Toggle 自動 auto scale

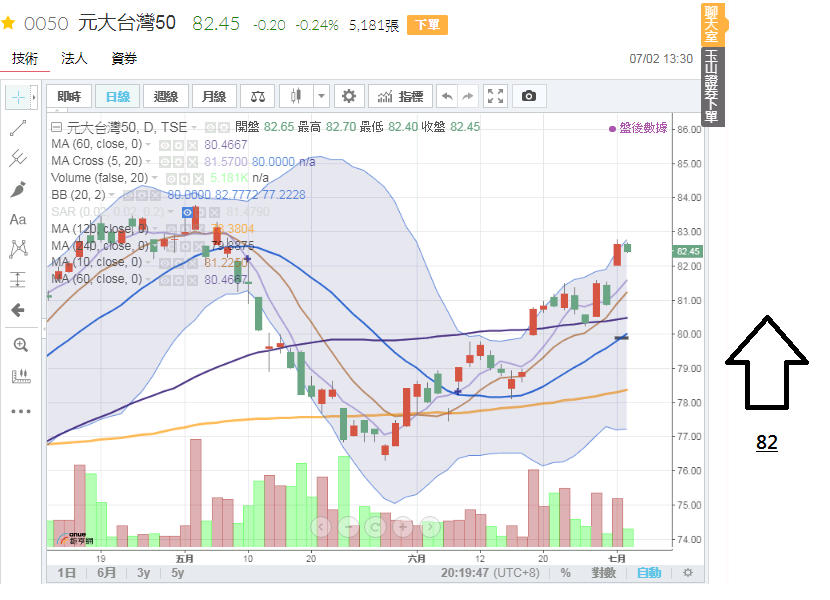[x=648, y=572]
